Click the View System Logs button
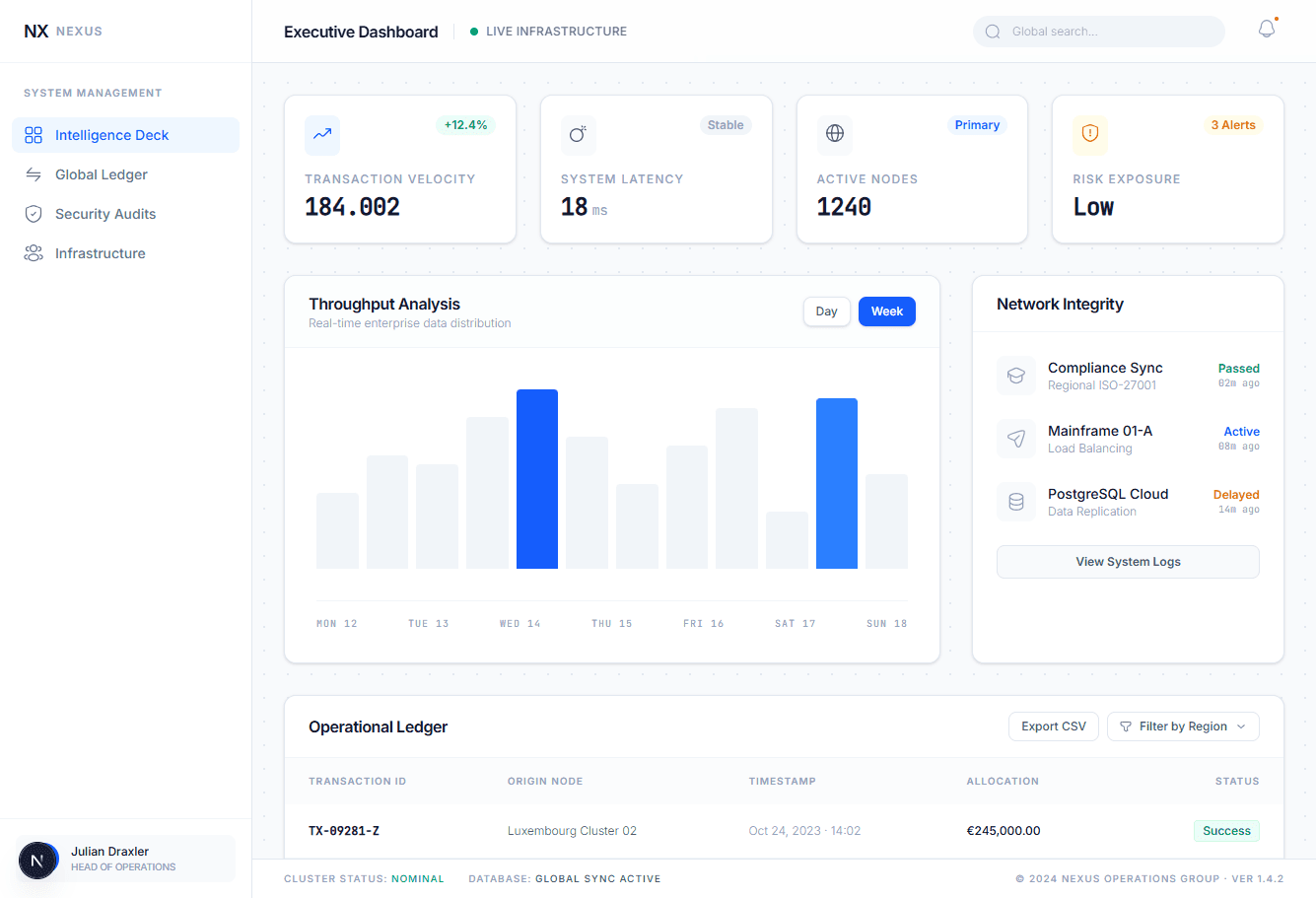Screen dimensions: 1316x898 coord(1127,561)
